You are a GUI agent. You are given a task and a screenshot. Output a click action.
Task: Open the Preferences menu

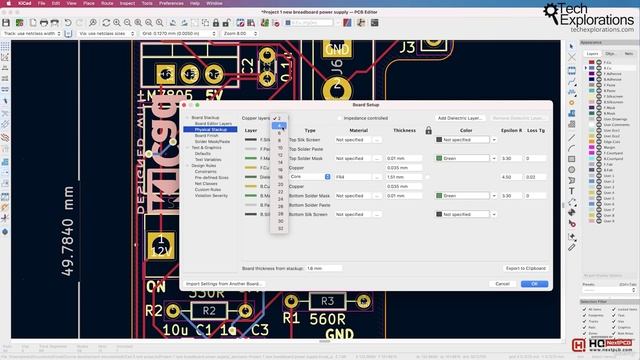[x=171, y=3]
